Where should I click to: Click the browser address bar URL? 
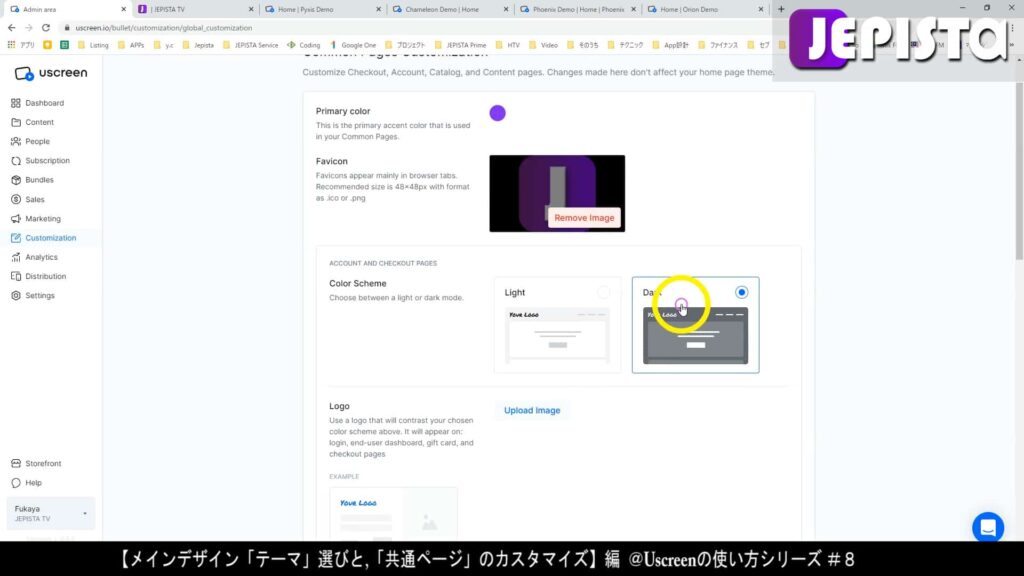click(163, 28)
